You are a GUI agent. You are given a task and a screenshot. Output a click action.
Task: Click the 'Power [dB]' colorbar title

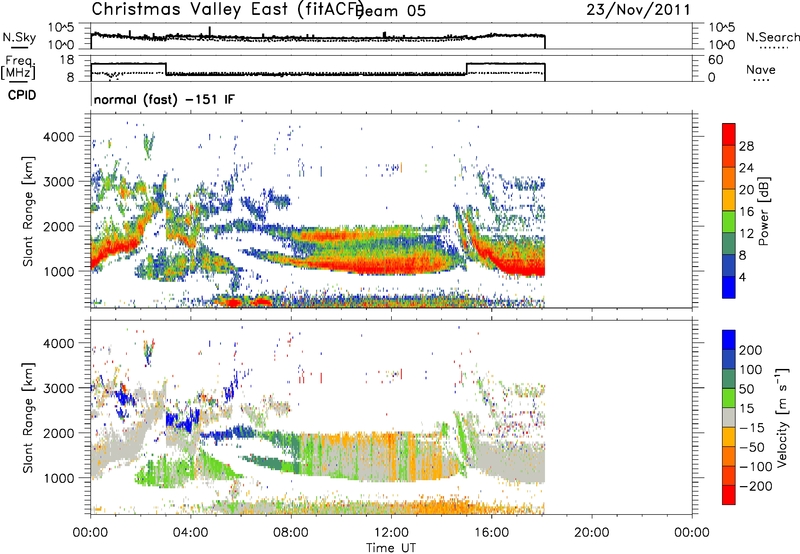coord(764,211)
